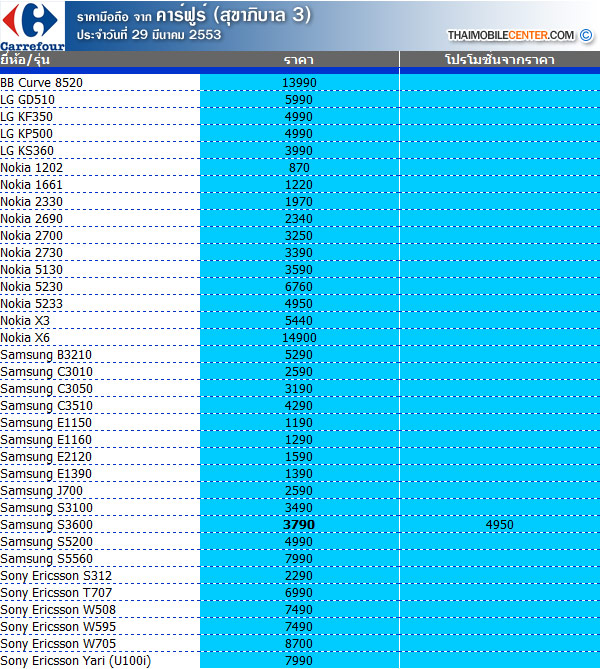600x669 pixels.
Task: Select Samsung C3050 model name
Action: (47, 389)
